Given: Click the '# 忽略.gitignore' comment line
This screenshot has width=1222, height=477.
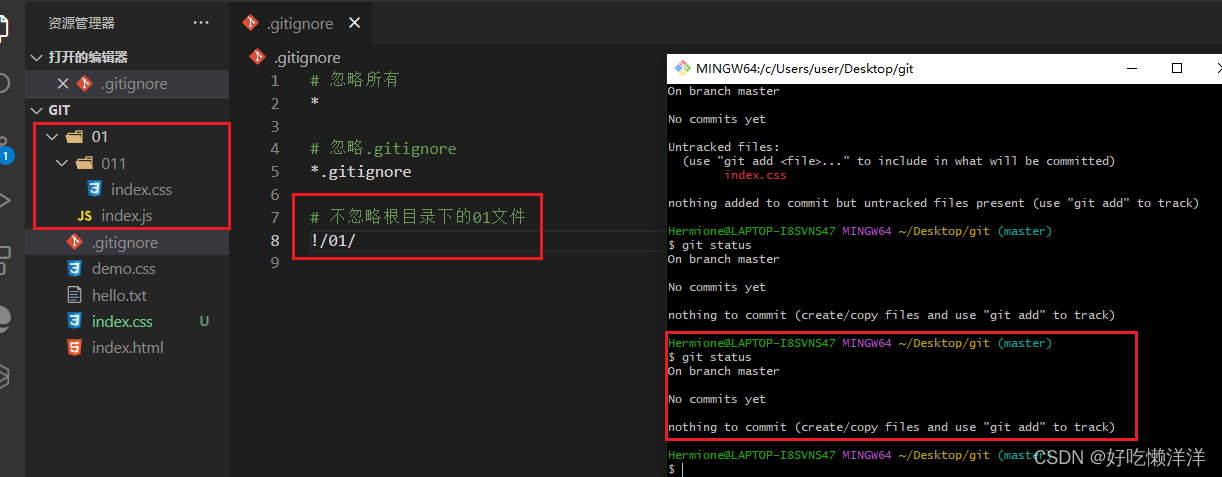Looking at the screenshot, I should [x=383, y=148].
